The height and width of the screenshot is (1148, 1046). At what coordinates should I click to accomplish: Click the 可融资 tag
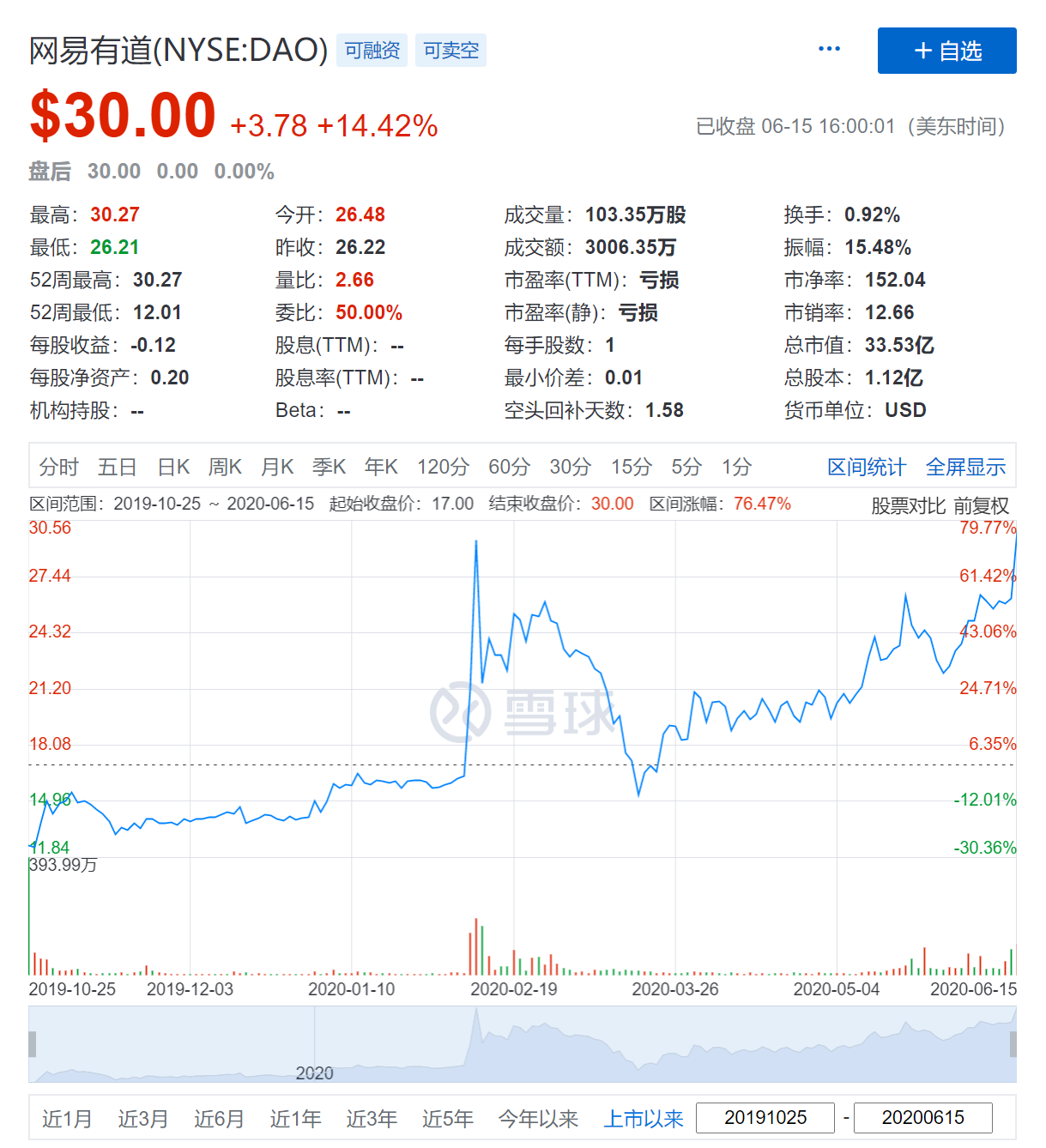tap(372, 51)
